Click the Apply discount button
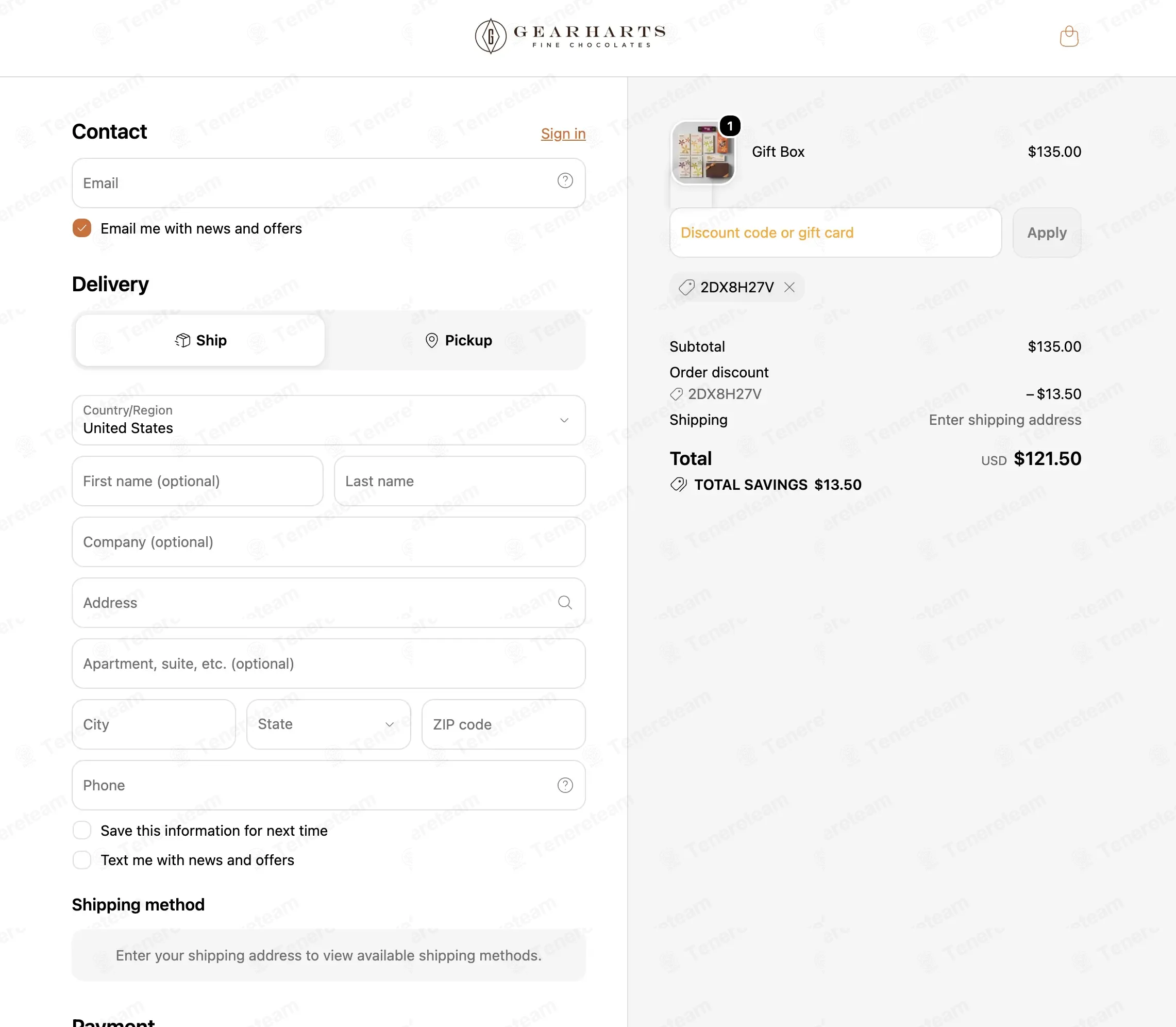This screenshot has height=1027, width=1176. click(x=1047, y=233)
